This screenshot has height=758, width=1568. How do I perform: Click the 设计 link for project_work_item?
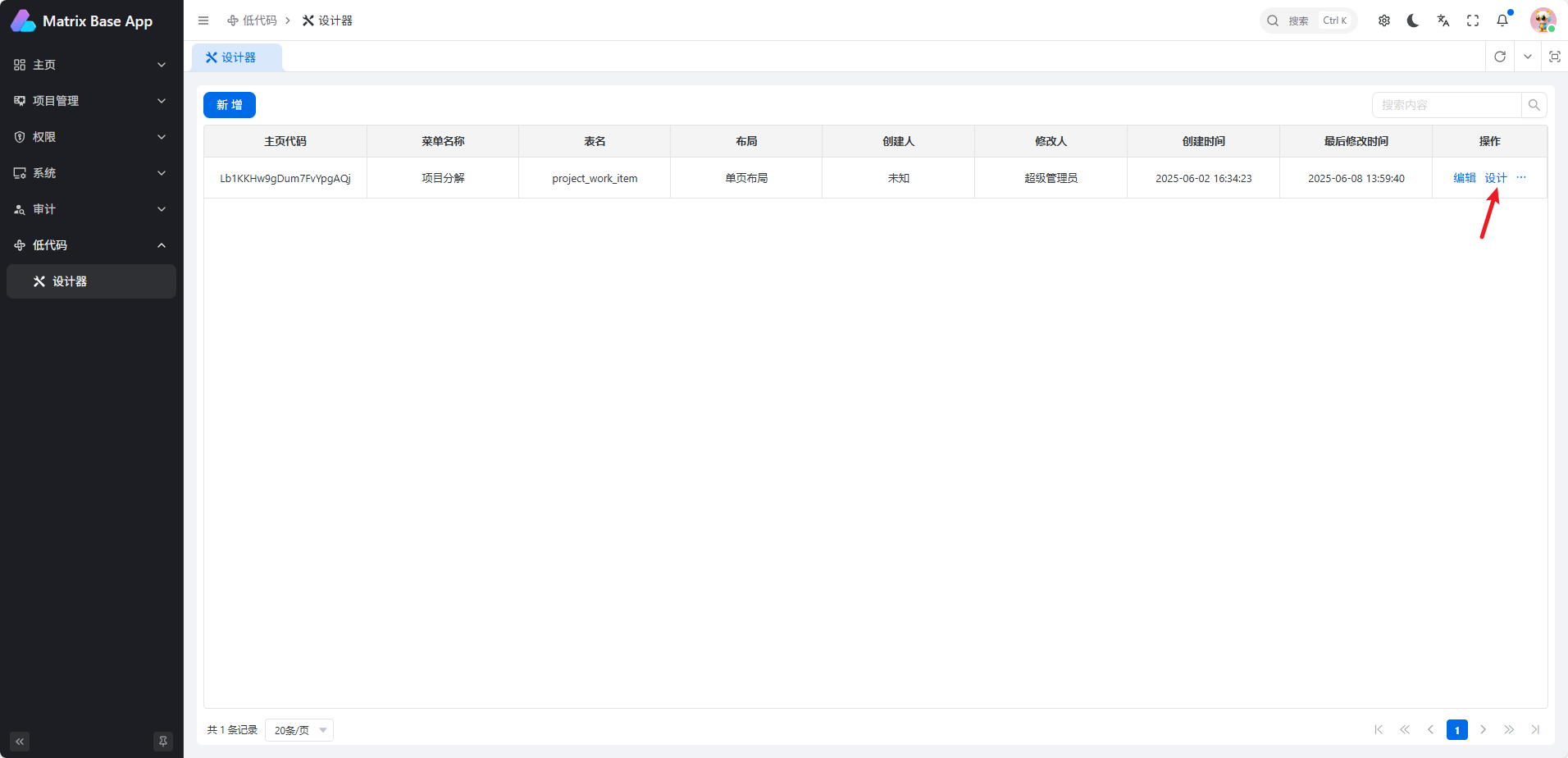click(1496, 177)
